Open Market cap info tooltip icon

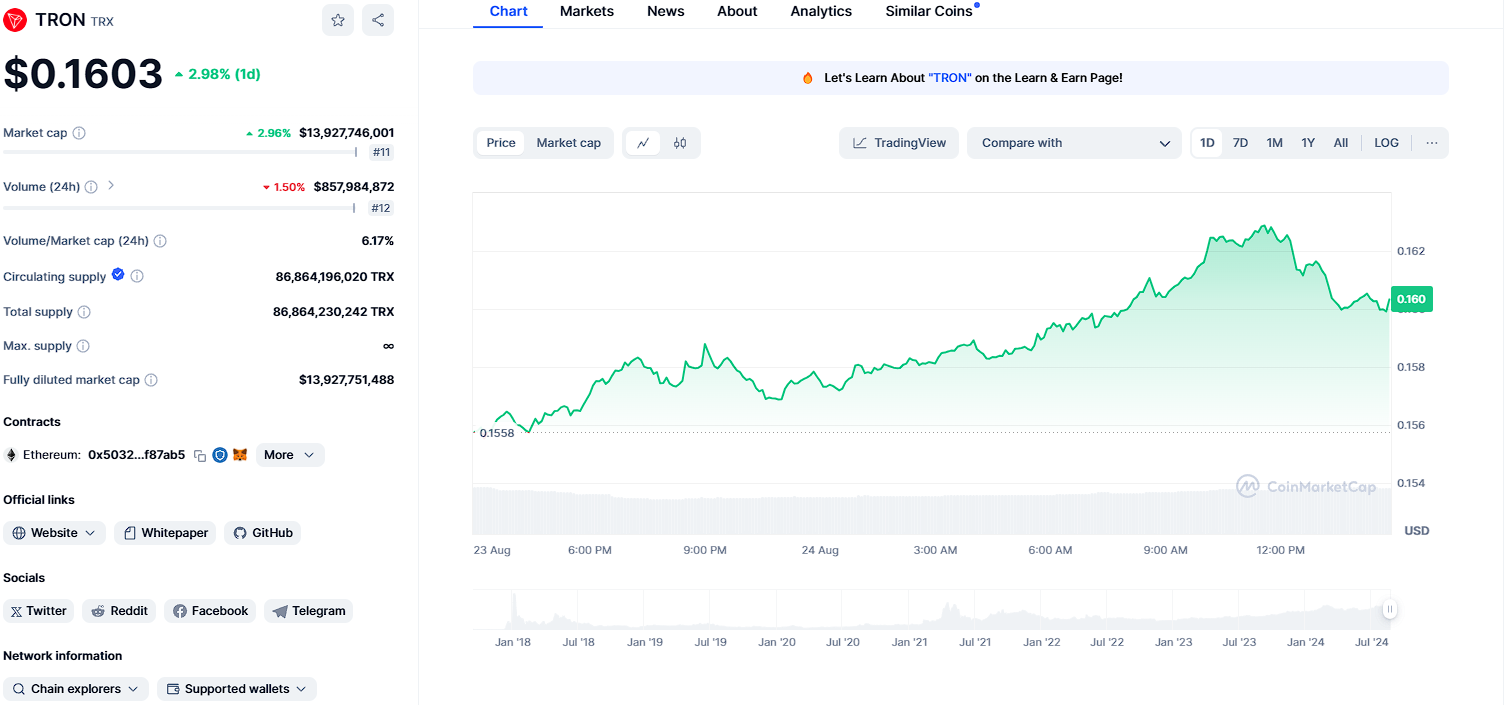[79, 133]
